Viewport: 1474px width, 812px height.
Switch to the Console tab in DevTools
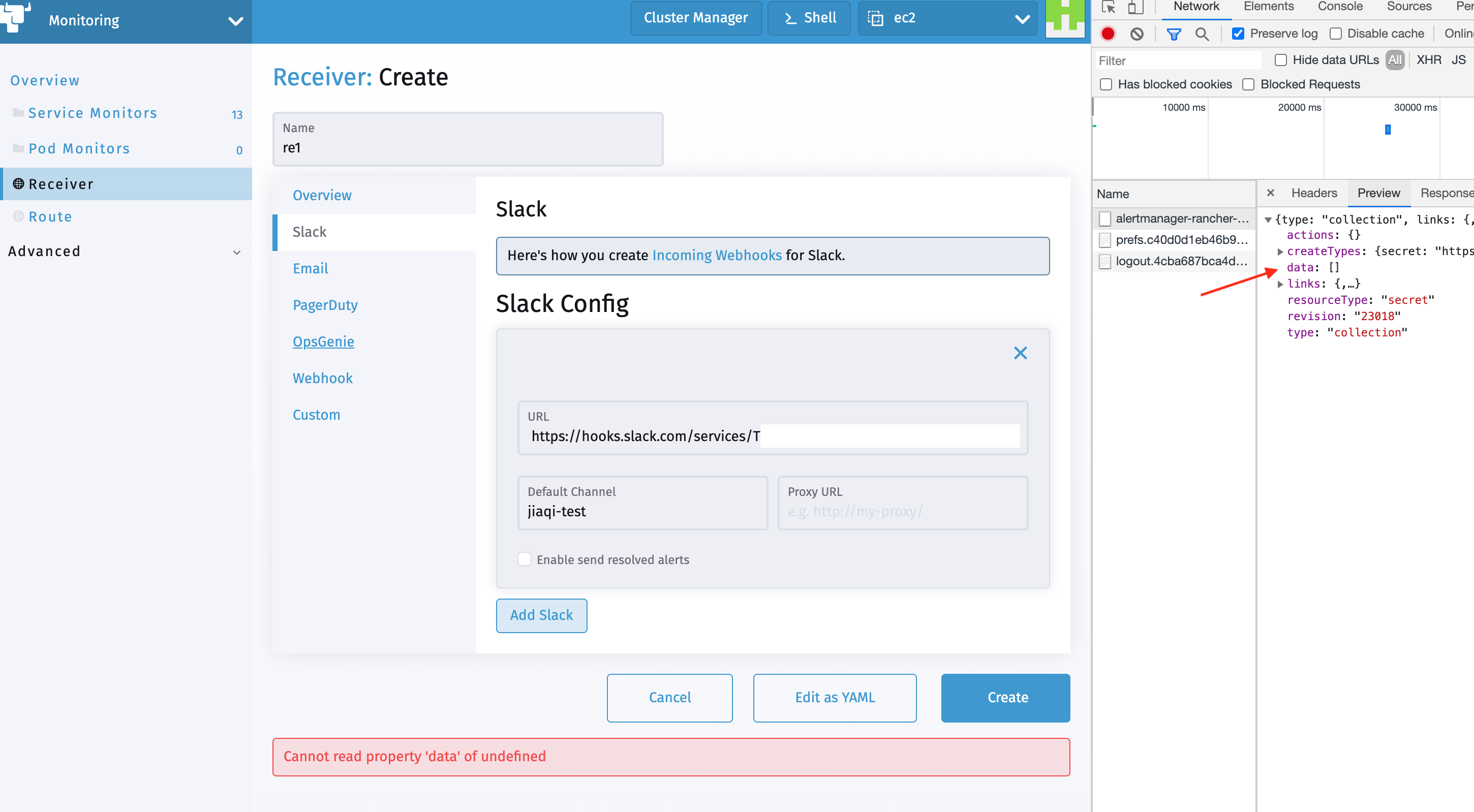(x=1340, y=6)
